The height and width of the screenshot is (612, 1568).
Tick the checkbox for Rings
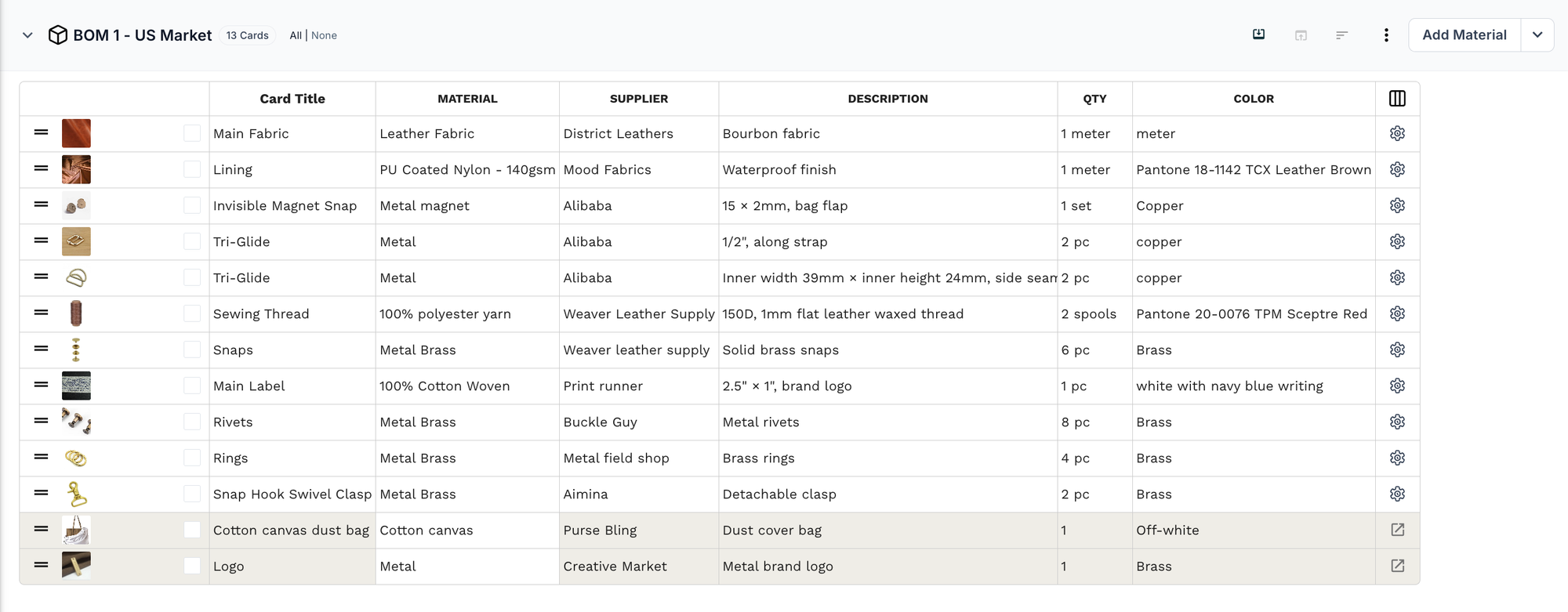192,458
